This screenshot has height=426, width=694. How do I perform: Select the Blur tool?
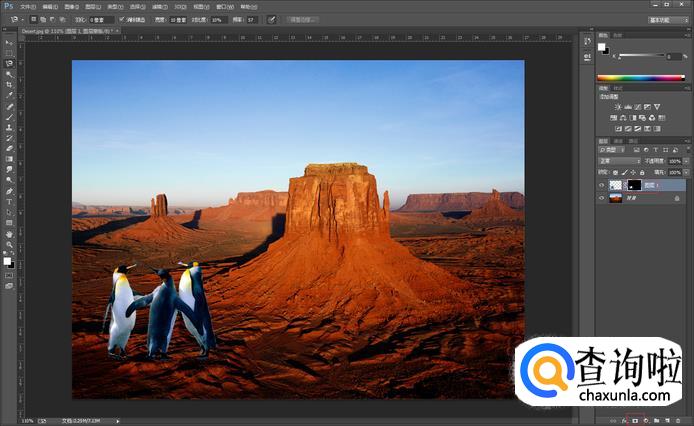(9, 170)
